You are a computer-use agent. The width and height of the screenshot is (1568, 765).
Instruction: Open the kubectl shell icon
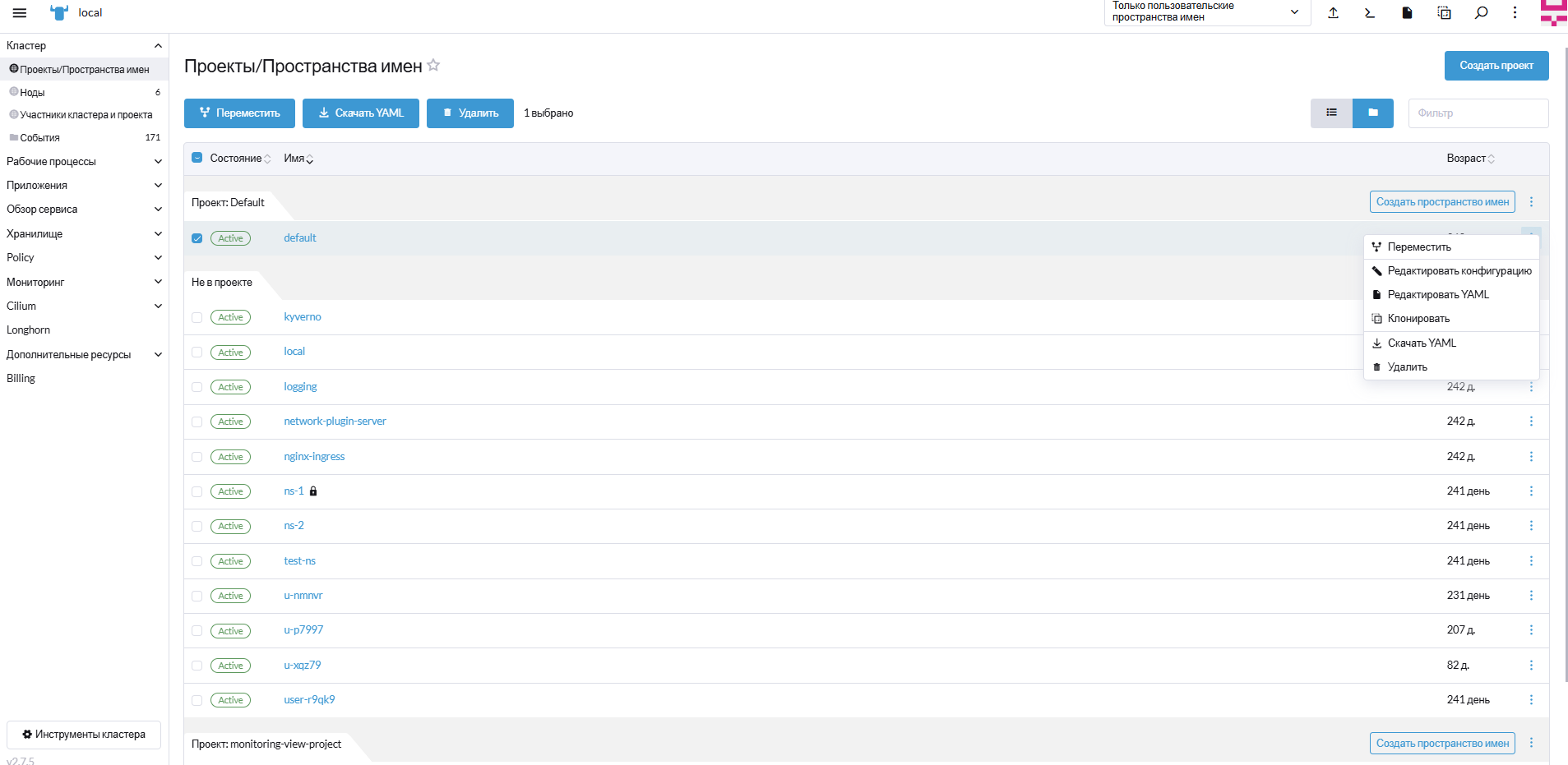[1370, 13]
